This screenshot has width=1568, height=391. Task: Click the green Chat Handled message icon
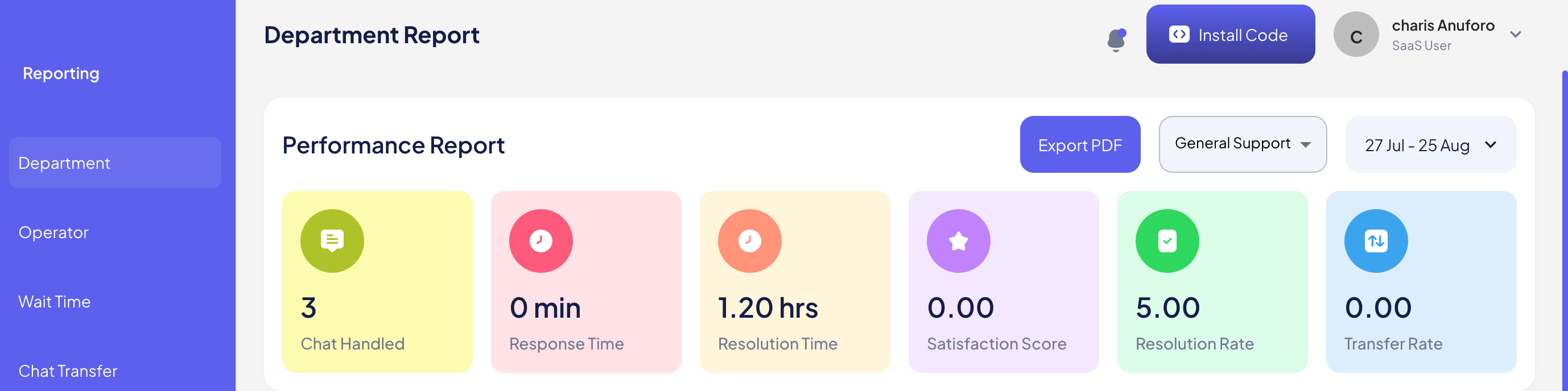coord(332,241)
